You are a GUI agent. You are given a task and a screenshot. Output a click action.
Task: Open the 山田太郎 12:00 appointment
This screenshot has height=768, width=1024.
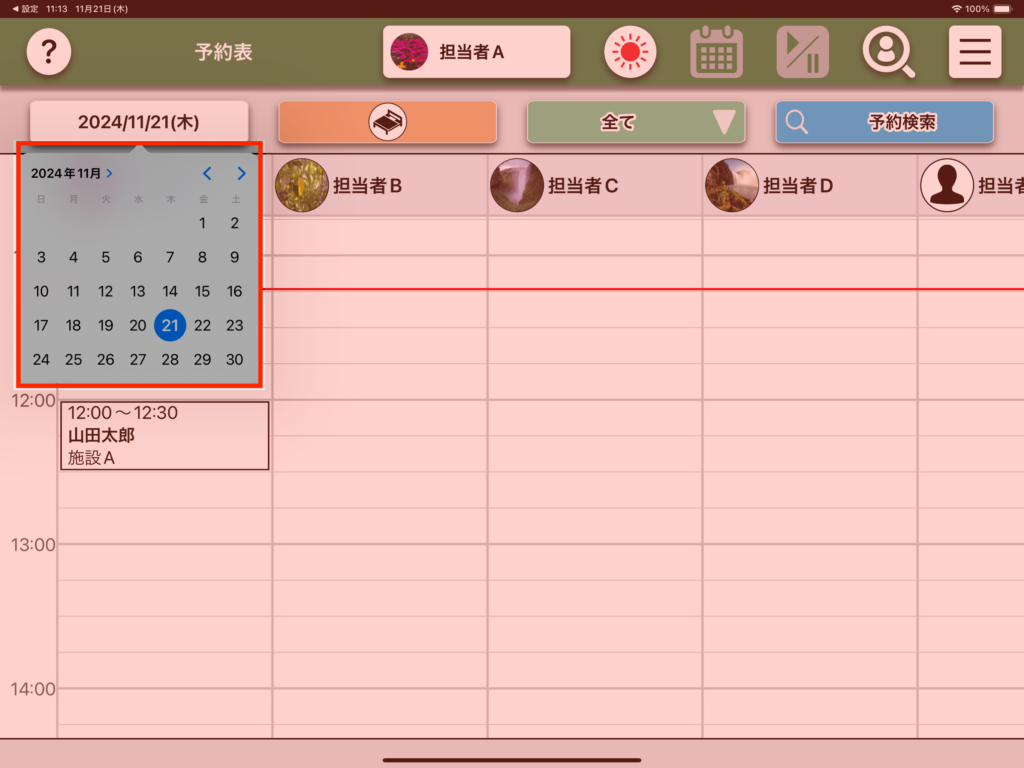tap(164, 435)
